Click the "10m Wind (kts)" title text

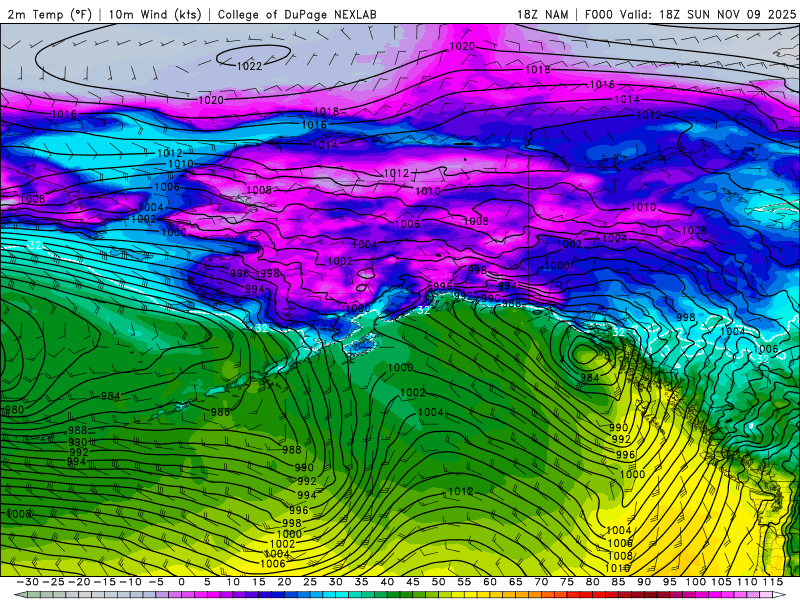[x=155, y=14]
